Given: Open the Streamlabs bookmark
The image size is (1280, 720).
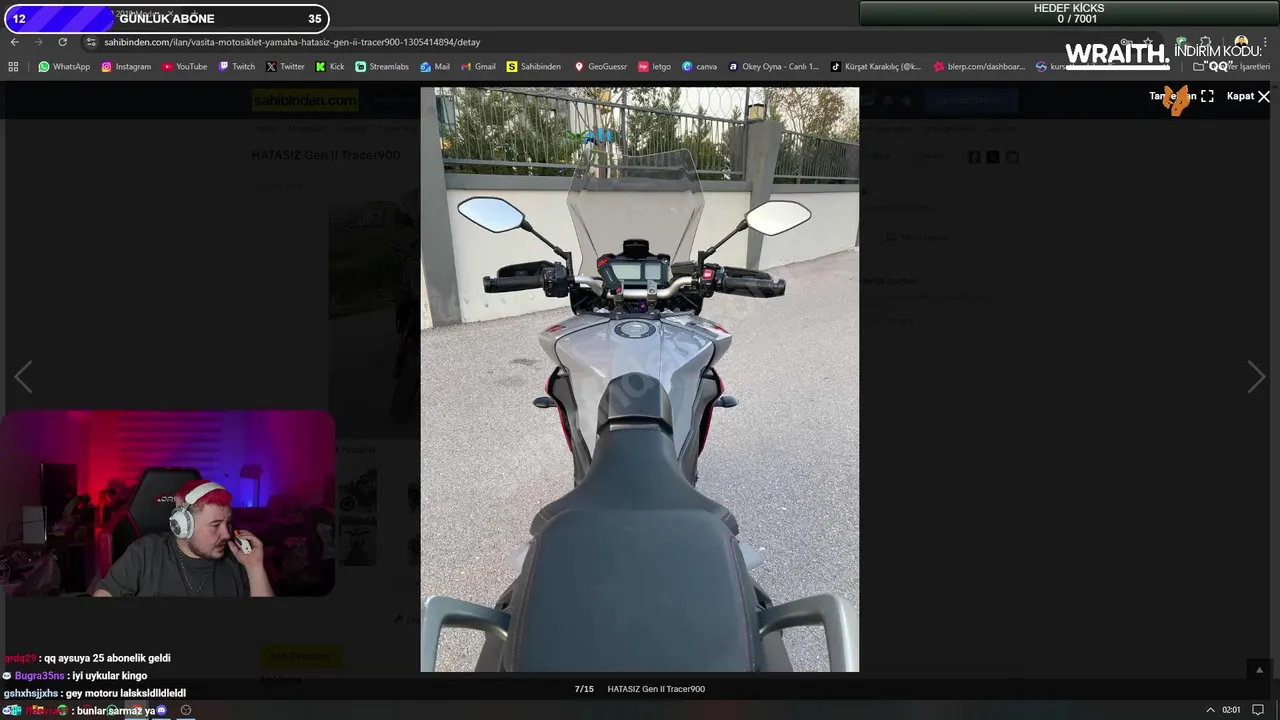Looking at the screenshot, I should [x=382, y=67].
